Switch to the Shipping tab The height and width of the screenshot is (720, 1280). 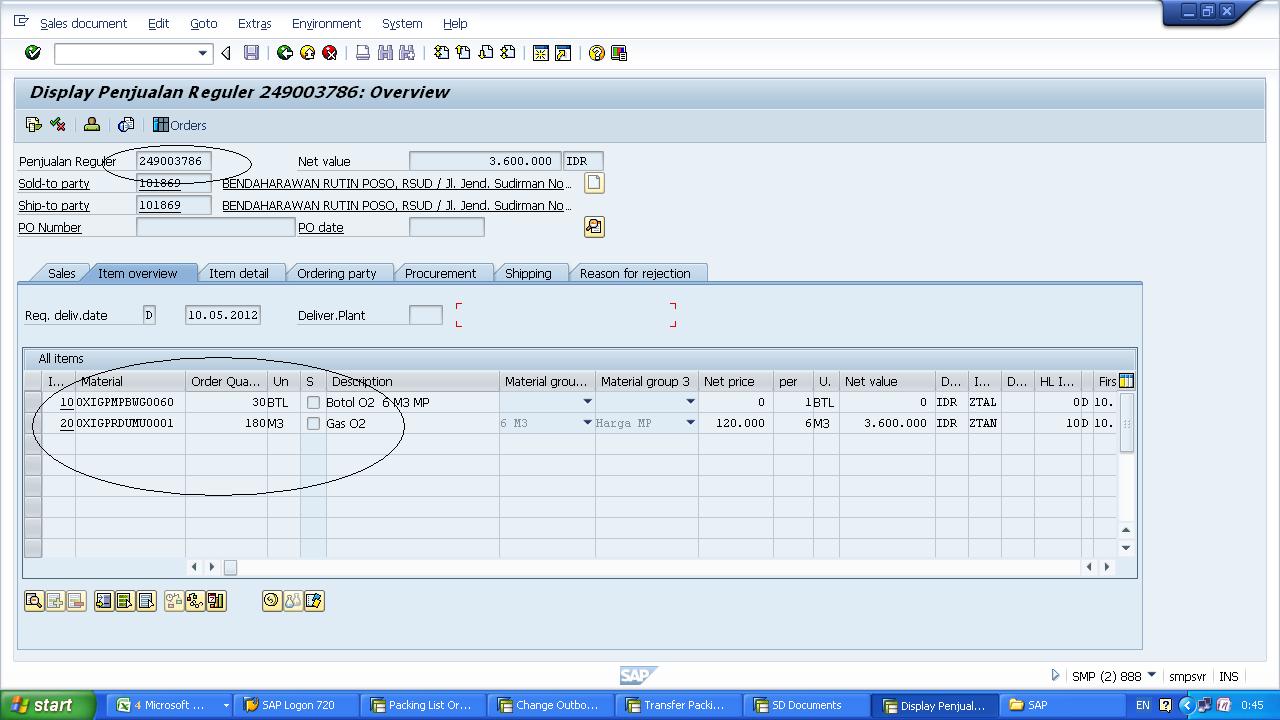[528, 273]
